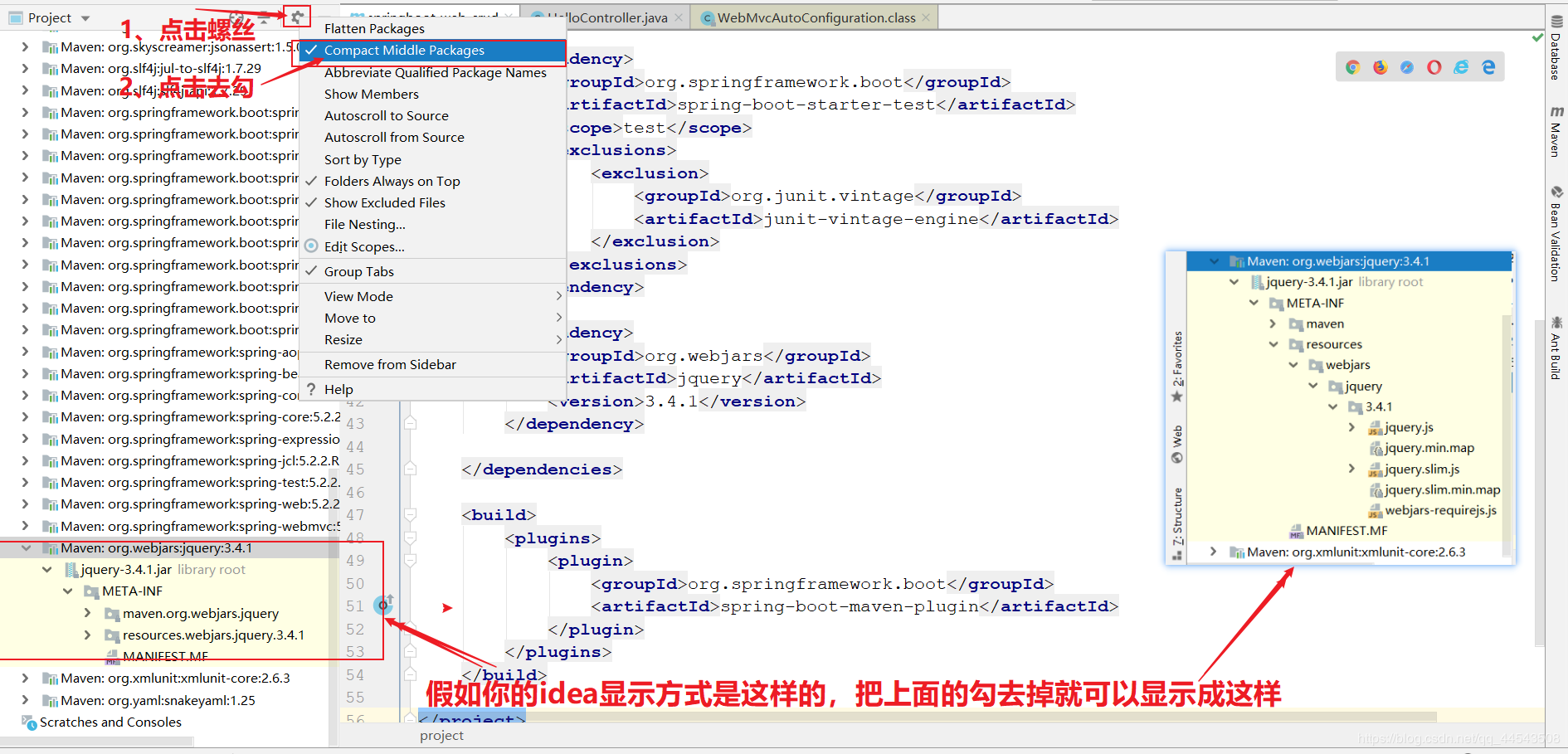Click the gutter run icon at line 51
The image size is (1568, 754).
(383, 605)
